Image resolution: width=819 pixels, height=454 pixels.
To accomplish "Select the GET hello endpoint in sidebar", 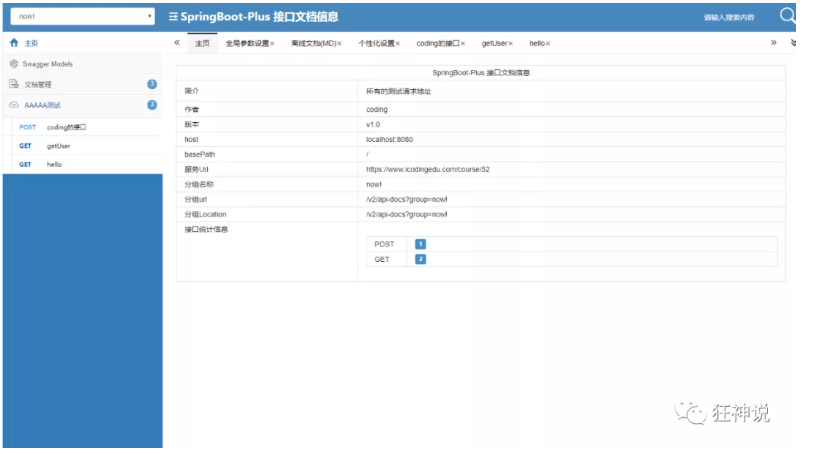I will pos(54,164).
